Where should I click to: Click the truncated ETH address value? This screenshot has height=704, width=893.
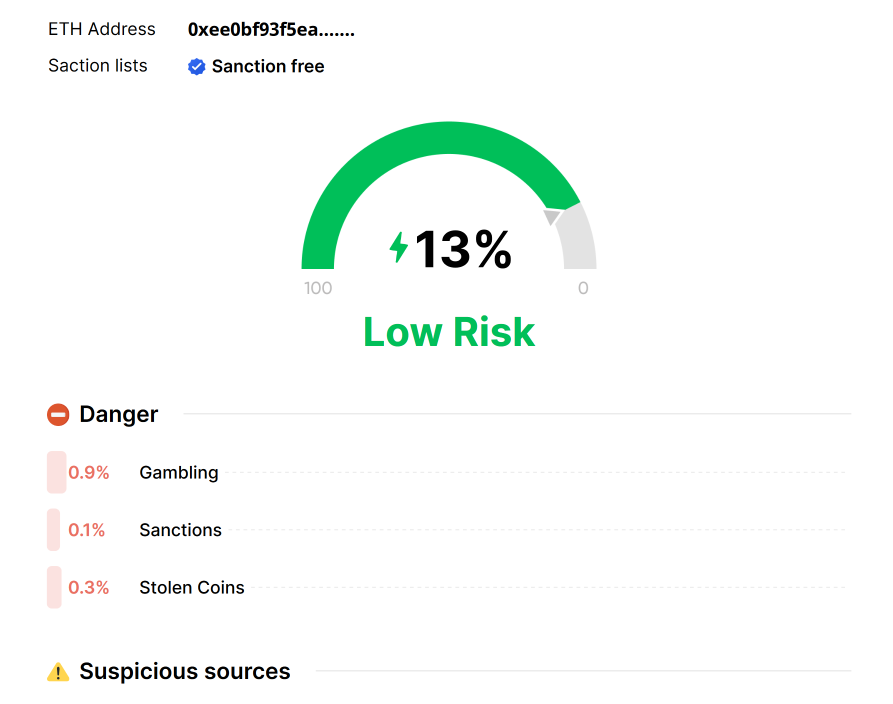point(271,30)
